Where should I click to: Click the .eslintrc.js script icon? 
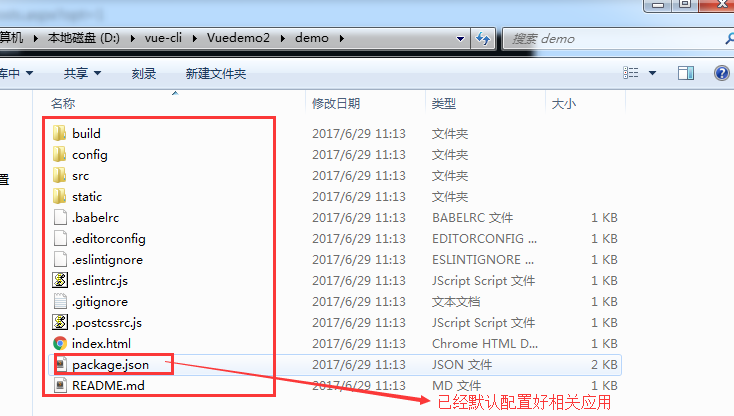pyautogui.click(x=60, y=280)
